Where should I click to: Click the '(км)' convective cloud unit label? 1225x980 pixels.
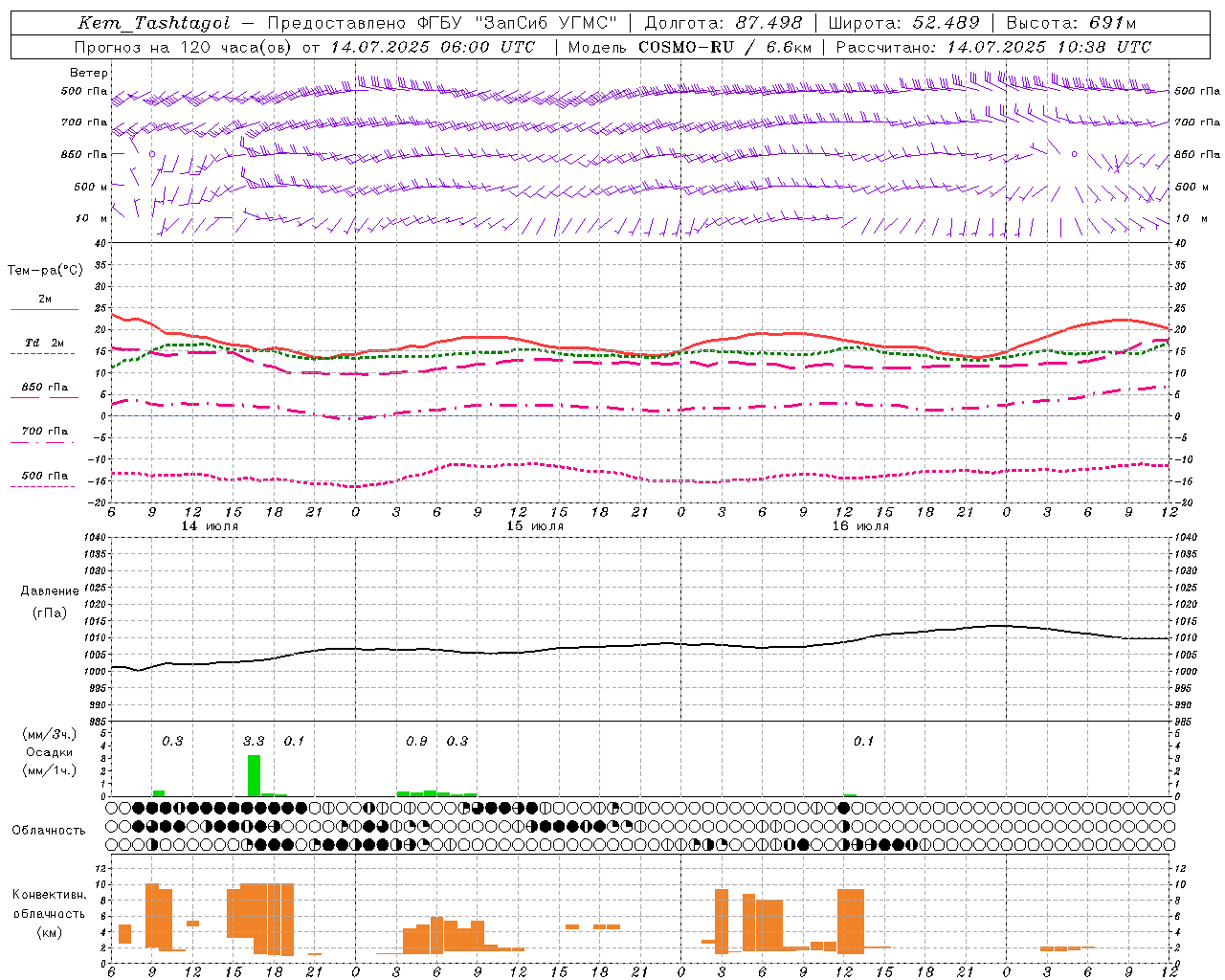[49, 932]
